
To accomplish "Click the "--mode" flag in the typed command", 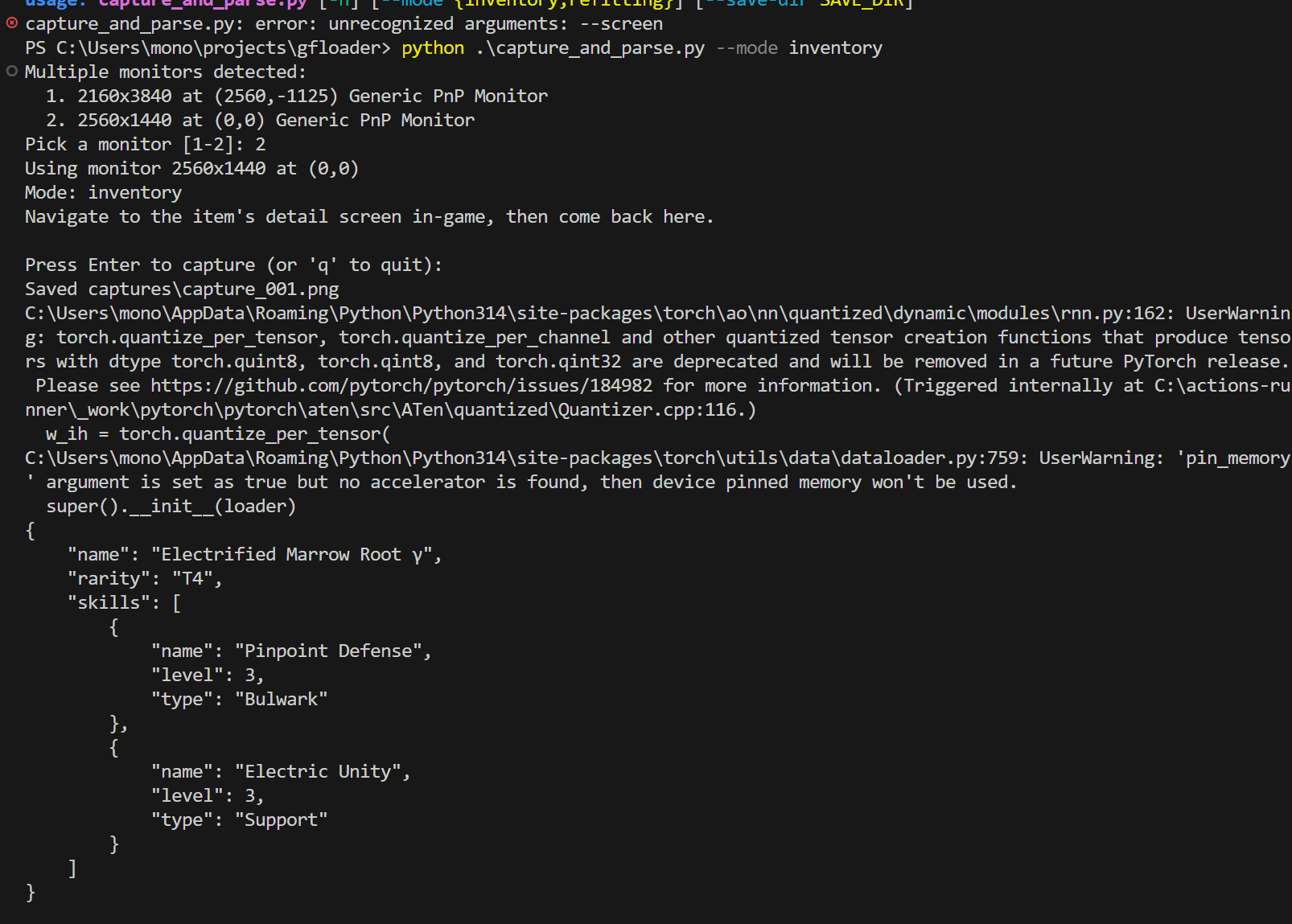I will coord(747,48).
